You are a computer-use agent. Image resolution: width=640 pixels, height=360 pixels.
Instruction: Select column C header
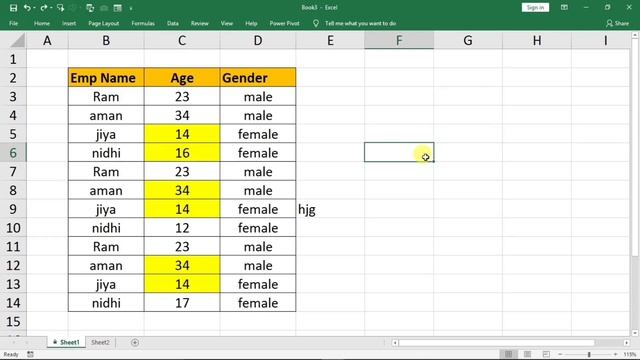(182, 41)
